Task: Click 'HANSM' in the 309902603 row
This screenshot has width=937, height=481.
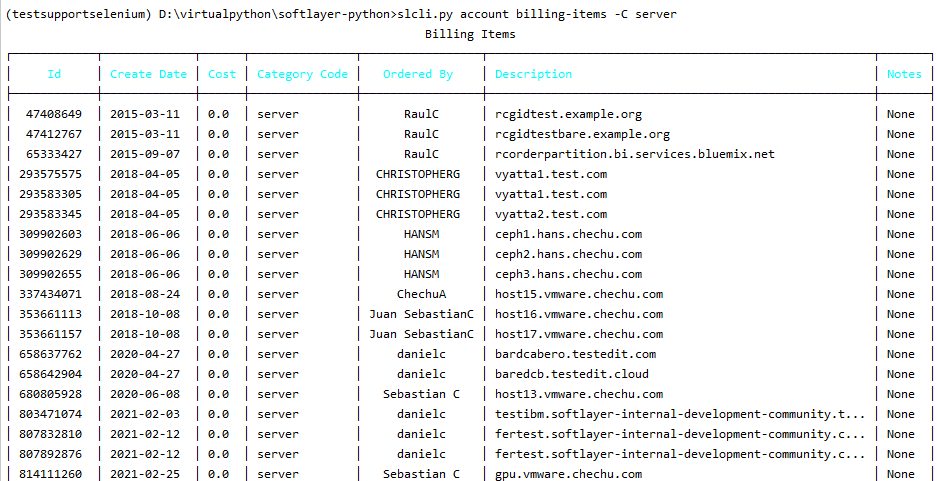Action: 421,234
